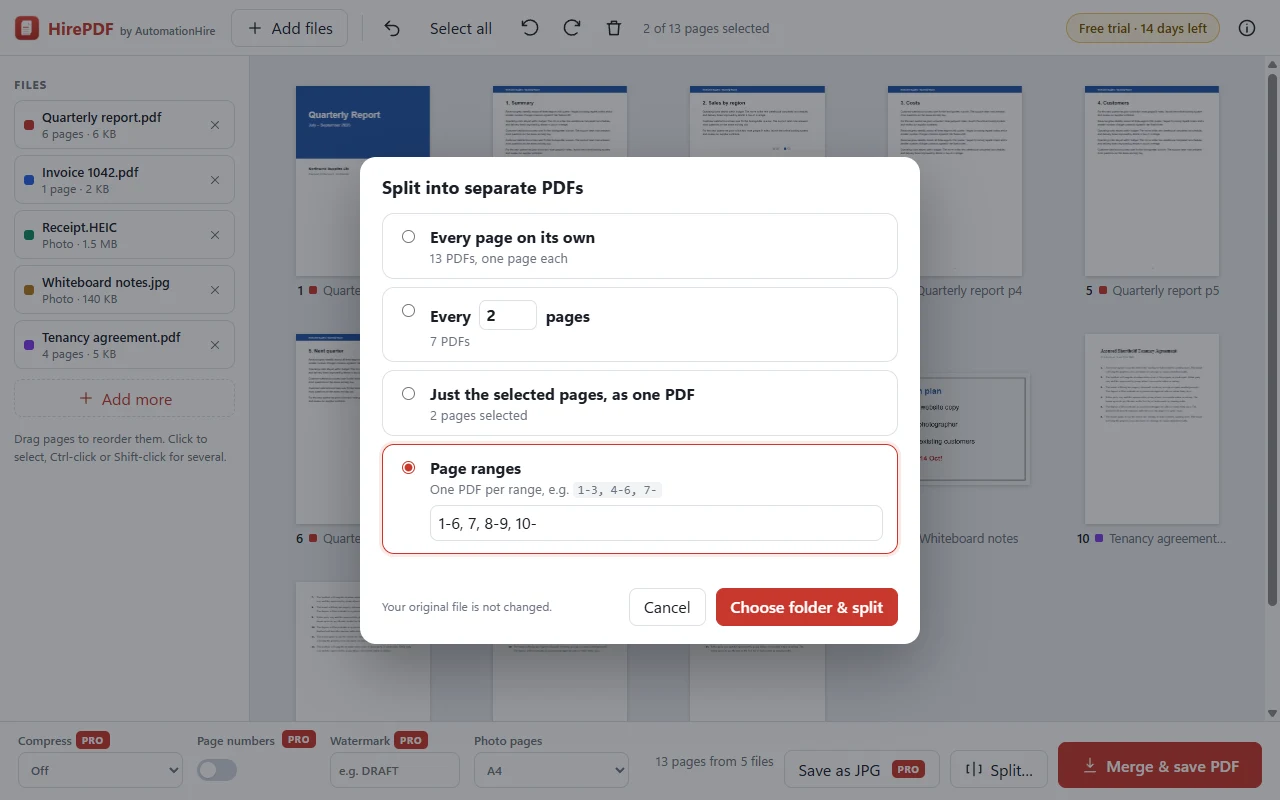Click the Quarterly report p5 page thumbnail

coord(1152,180)
